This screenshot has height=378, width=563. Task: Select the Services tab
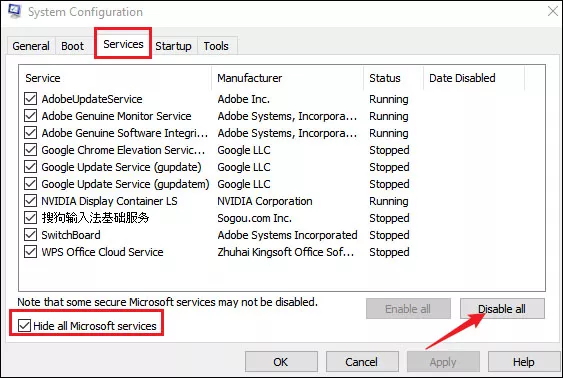click(123, 44)
